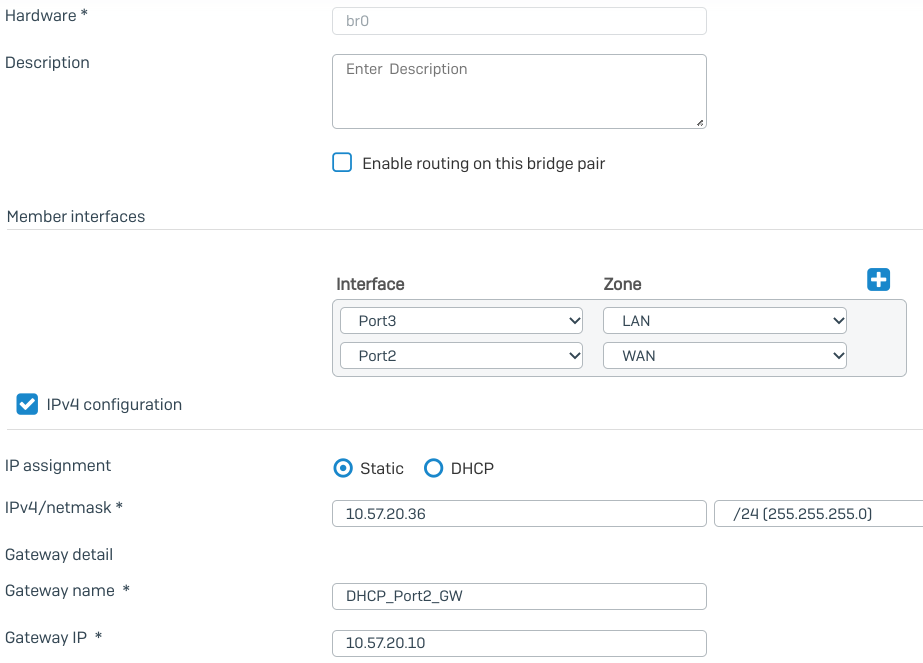Open the Port3 interface dropdown

click(462, 321)
